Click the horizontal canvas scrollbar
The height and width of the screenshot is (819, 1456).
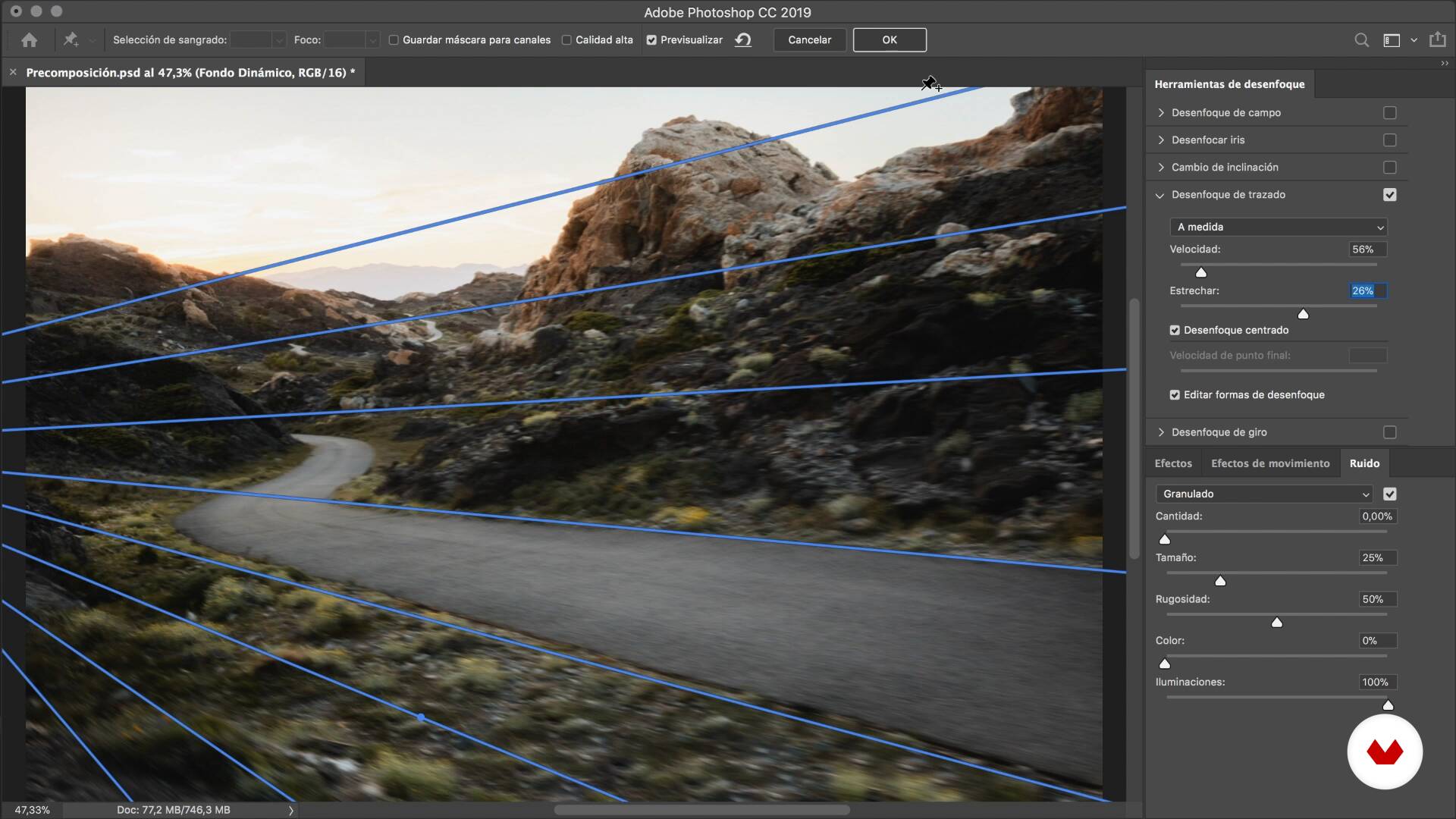[701, 810]
